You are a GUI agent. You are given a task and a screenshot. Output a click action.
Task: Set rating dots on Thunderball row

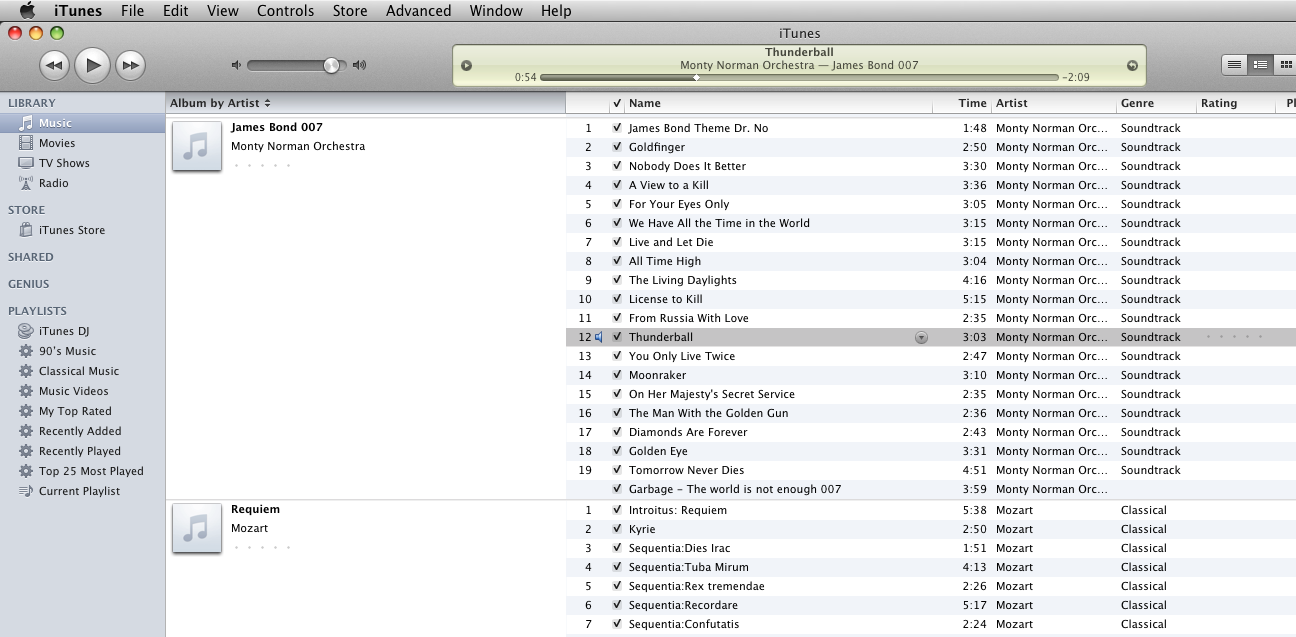[x=1235, y=337]
